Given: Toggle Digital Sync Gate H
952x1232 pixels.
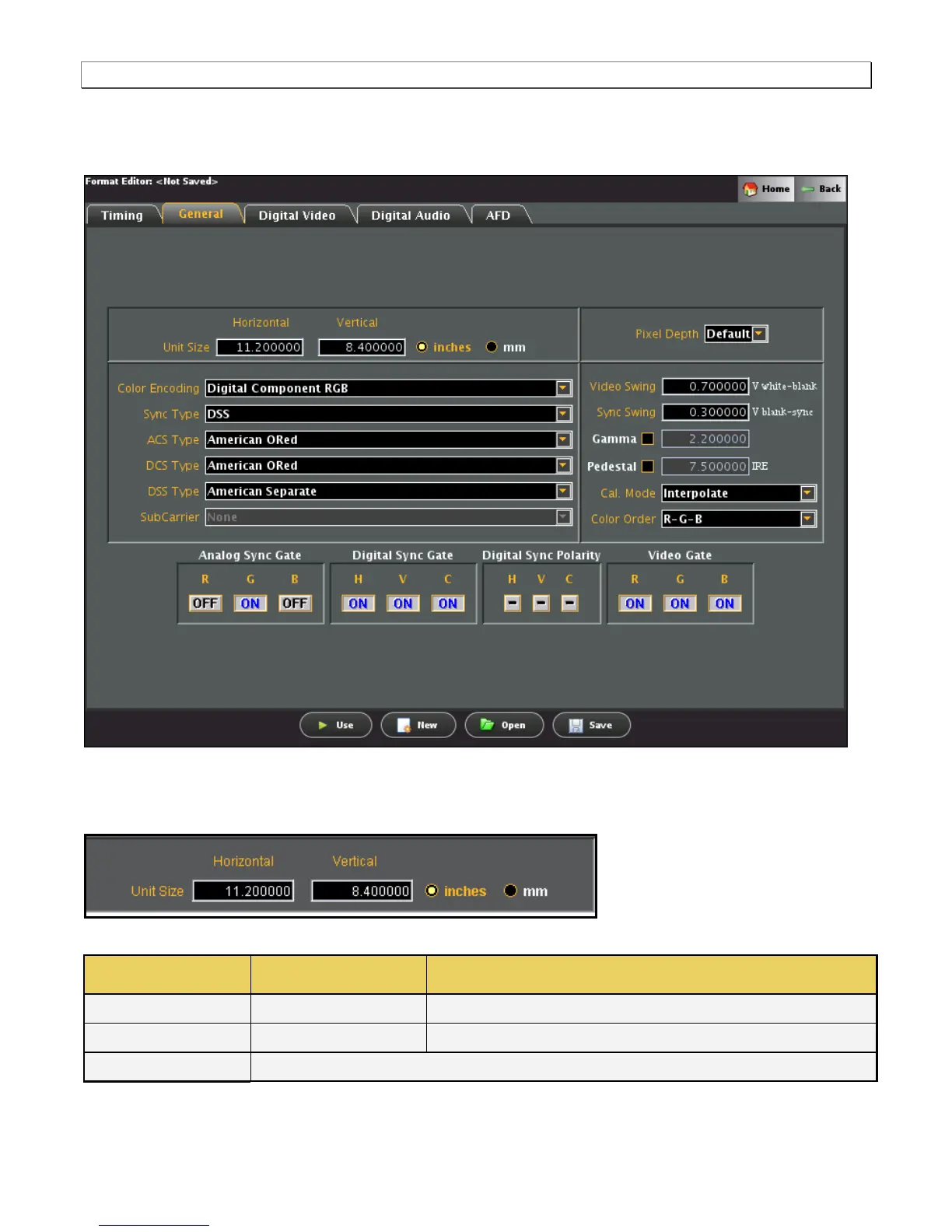Looking at the screenshot, I should coord(358,604).
